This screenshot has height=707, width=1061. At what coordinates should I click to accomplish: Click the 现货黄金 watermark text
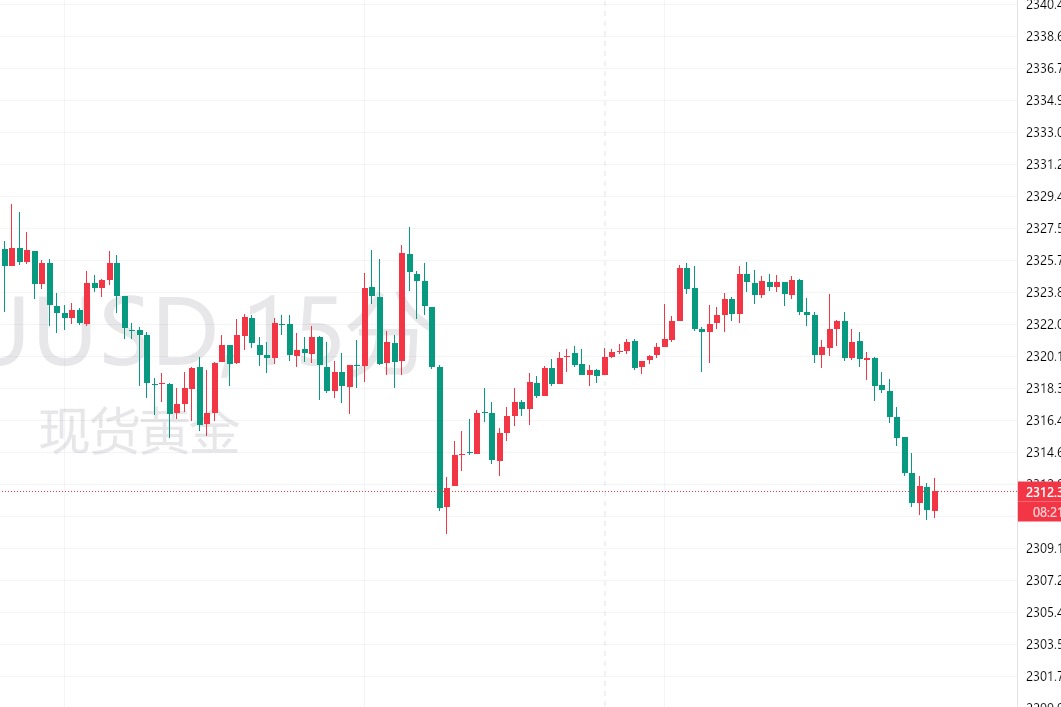pos(139,432)
